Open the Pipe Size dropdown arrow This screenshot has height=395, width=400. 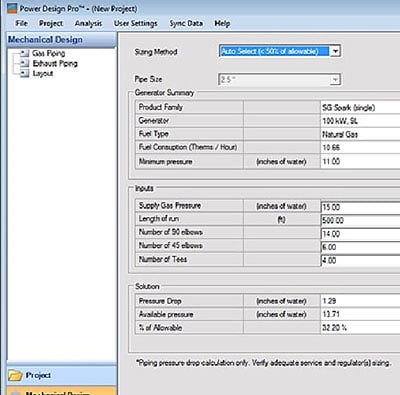coord(335,80)
